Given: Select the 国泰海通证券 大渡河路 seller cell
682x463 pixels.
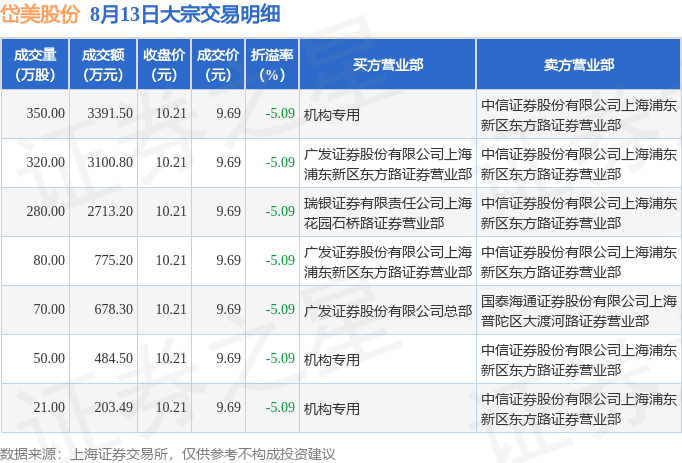Looking at the screenshot, I should 579,311.
